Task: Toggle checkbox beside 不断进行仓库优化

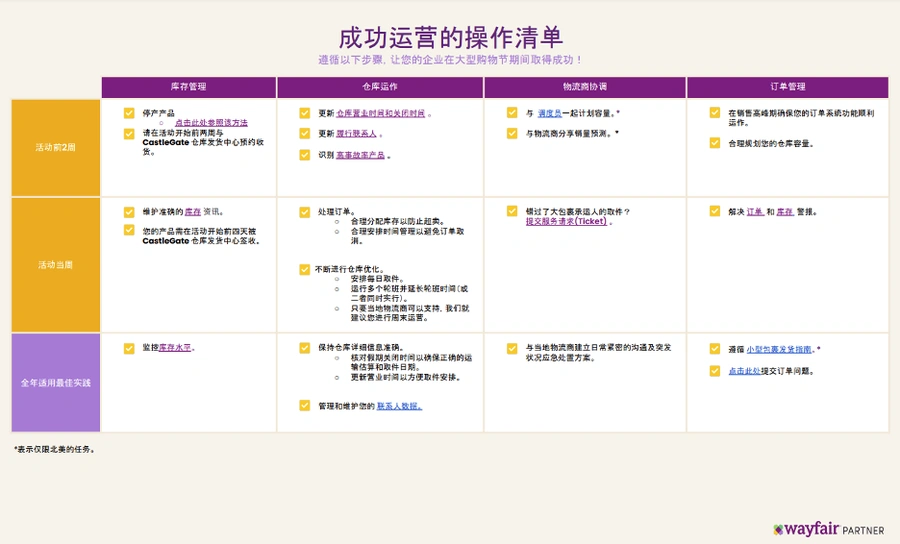Action: pyautogui.click(x=305, y=269)
